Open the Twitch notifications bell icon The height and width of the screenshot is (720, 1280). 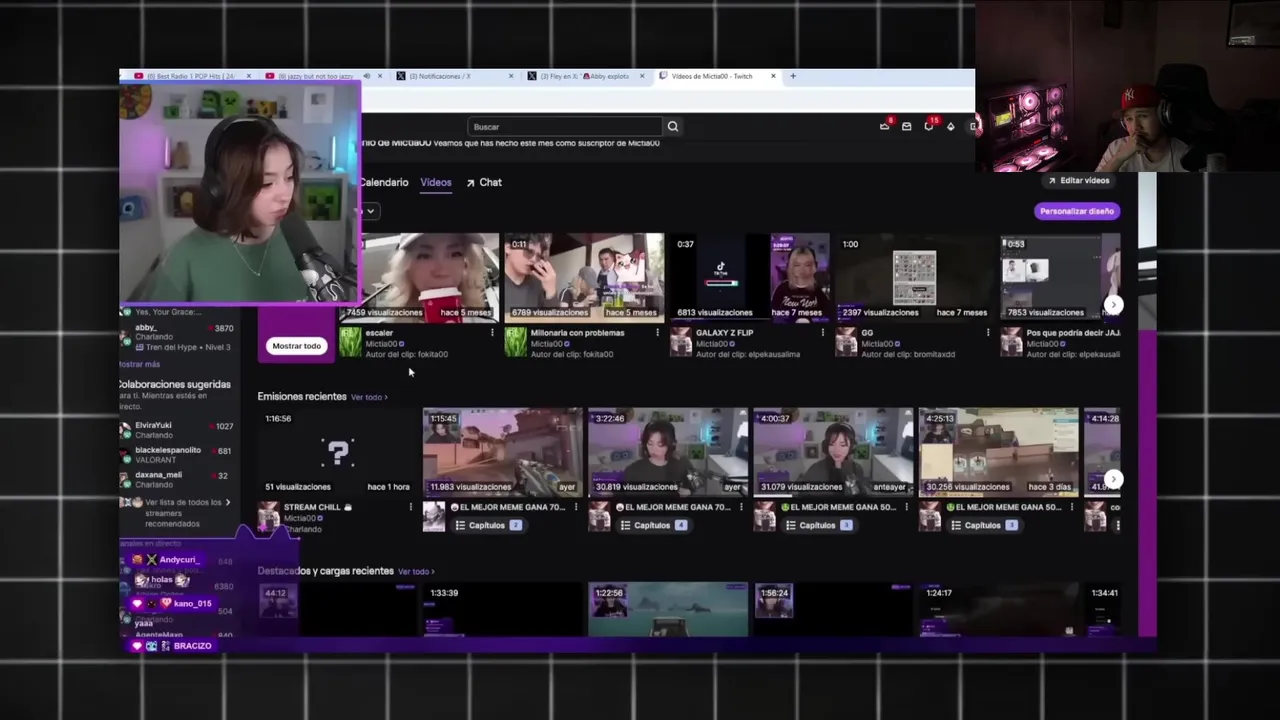(928, 126)
